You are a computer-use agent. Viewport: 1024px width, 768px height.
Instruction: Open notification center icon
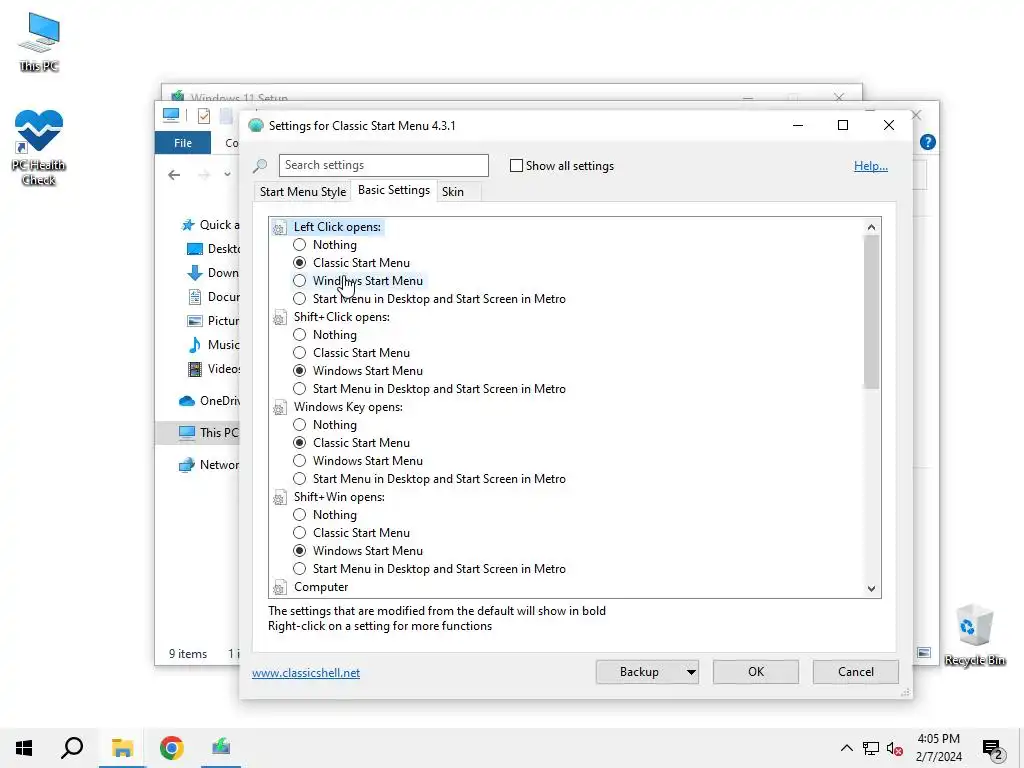tap(993, 749)
